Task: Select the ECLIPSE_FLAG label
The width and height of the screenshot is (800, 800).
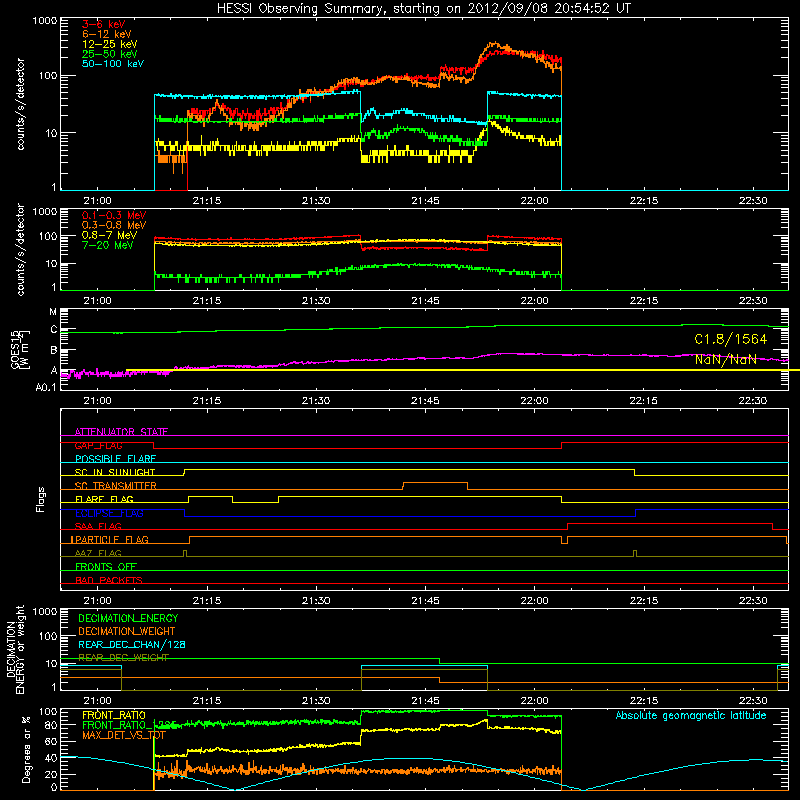Action: tap(109, 513)
